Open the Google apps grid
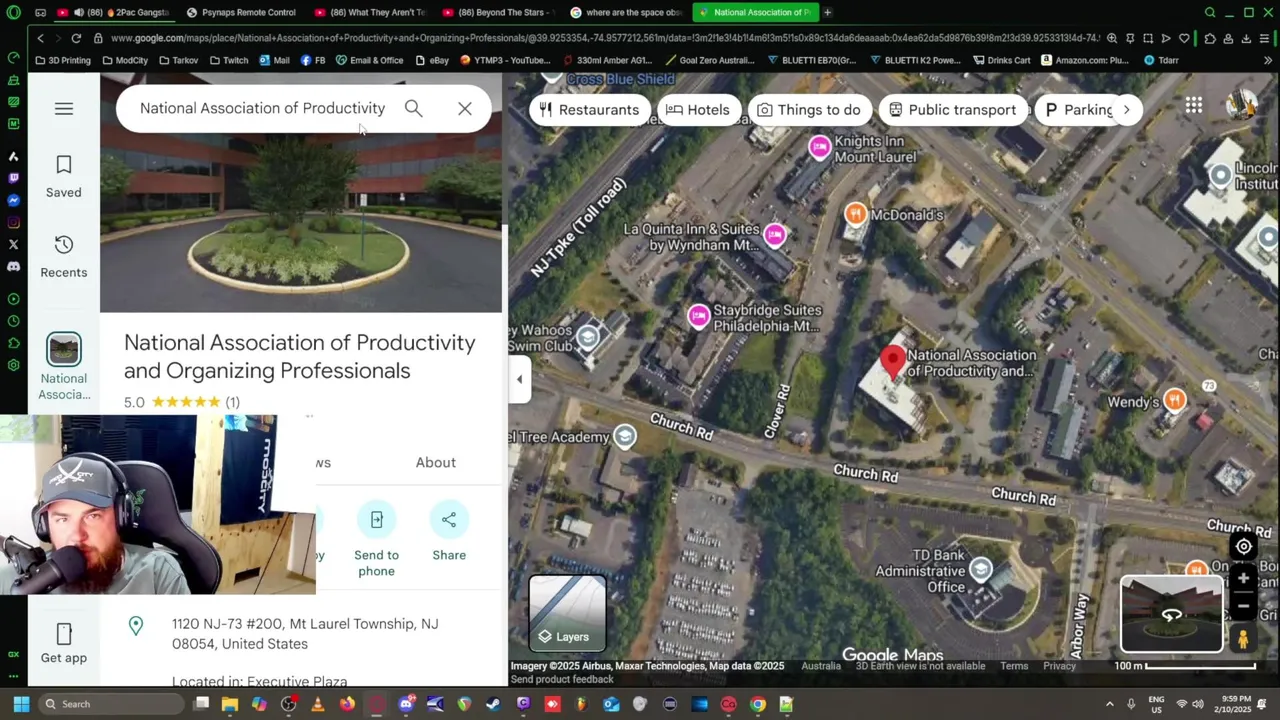1280x720 pixels. tap(1194, 105)
